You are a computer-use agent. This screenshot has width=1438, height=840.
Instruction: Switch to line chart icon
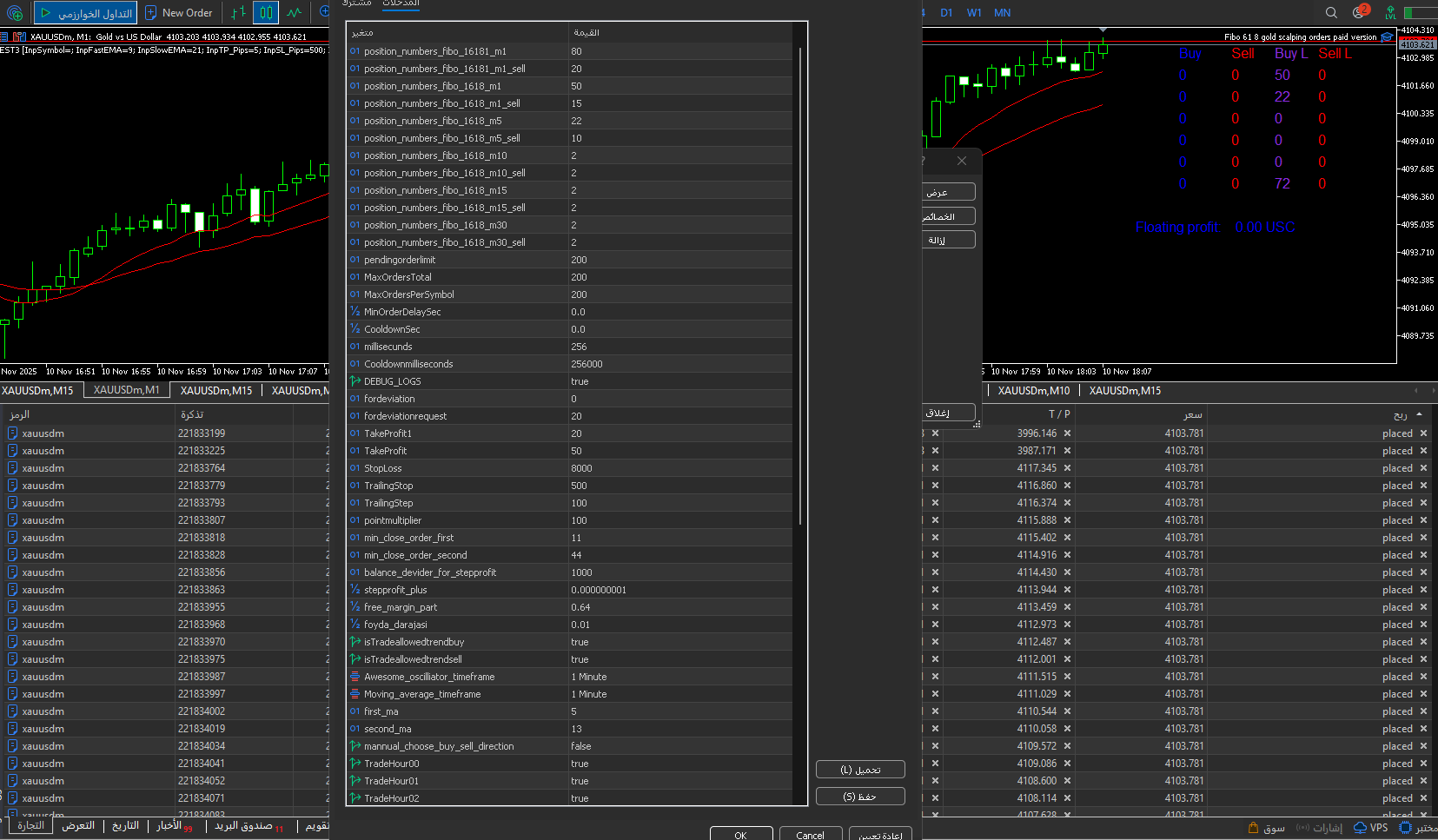click(x=295, y=13)
